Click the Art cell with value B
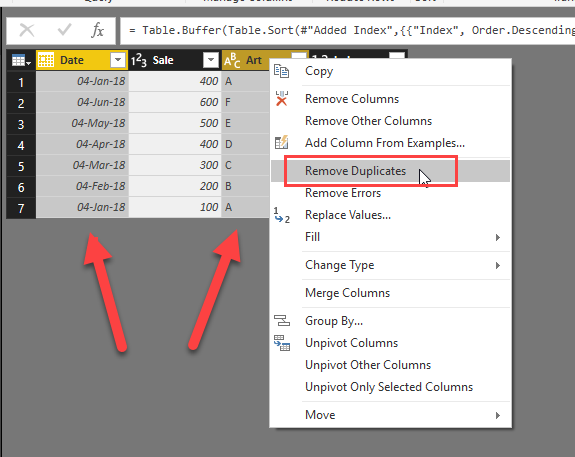Viewport: 575px width, 457px height. pos(246,186)
